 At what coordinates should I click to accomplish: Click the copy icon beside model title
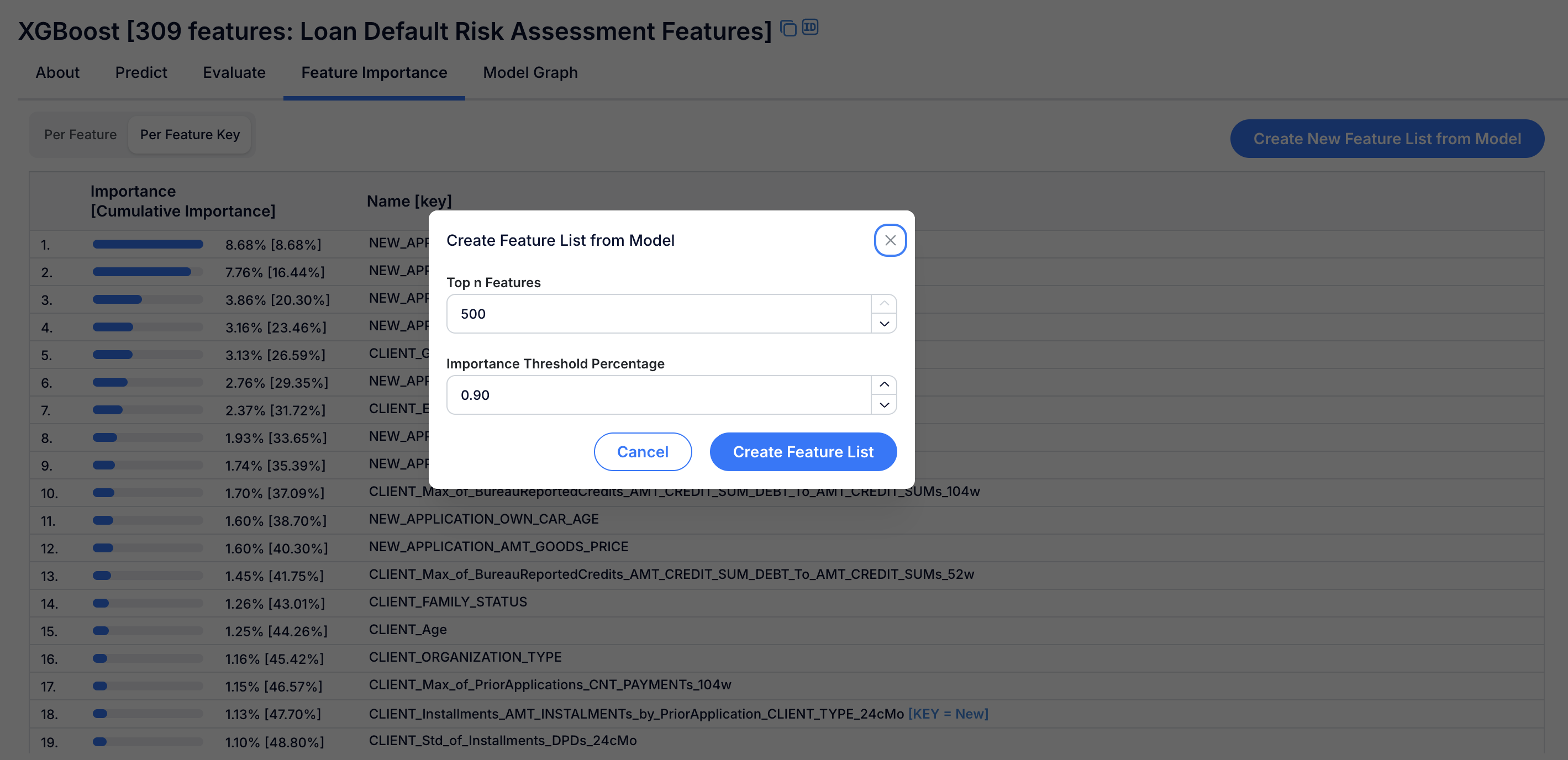788,28
